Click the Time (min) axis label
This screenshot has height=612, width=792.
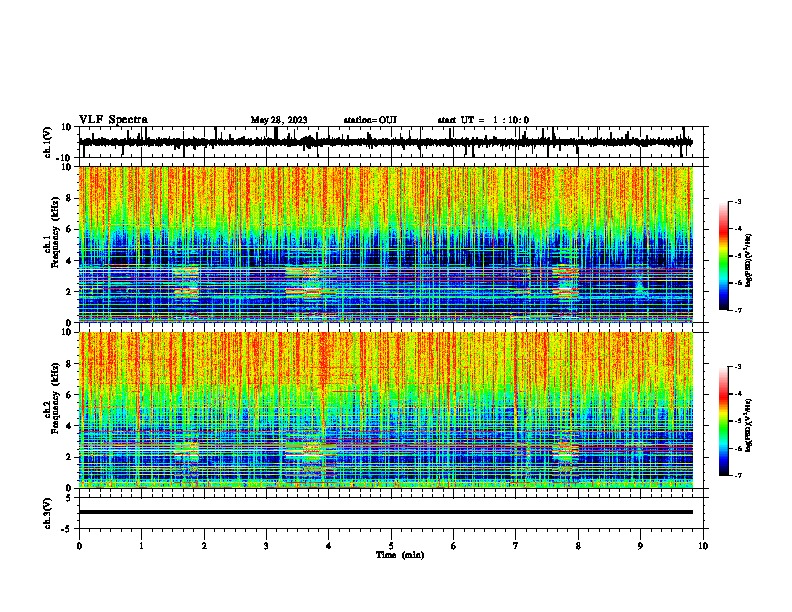[x=400, y=555]
